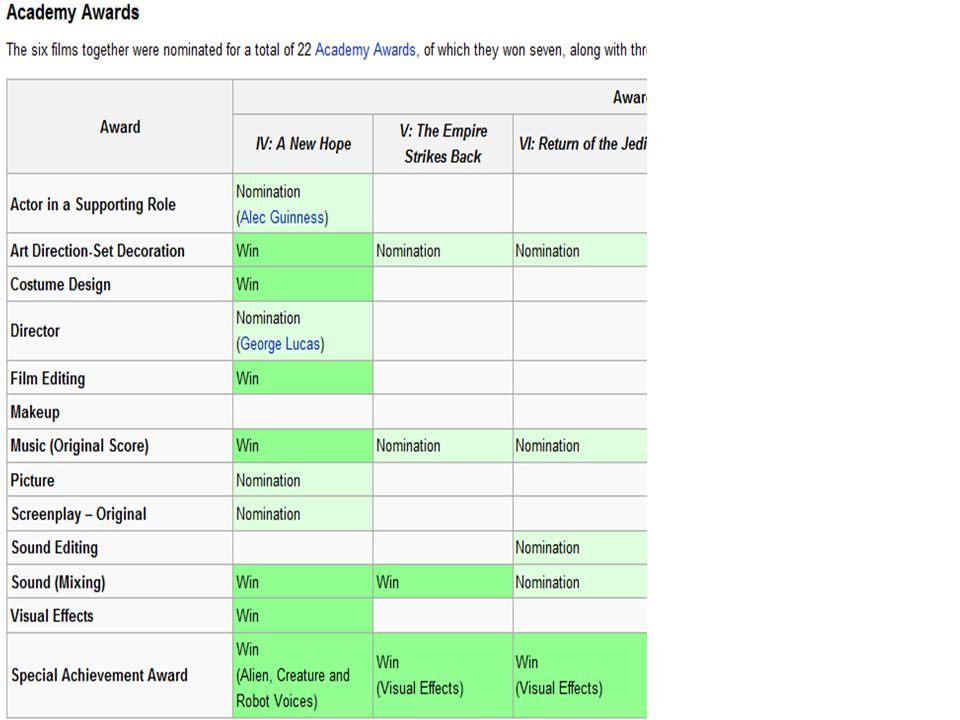Select the 'Win' cell in Costume Design row

[303, 284]
